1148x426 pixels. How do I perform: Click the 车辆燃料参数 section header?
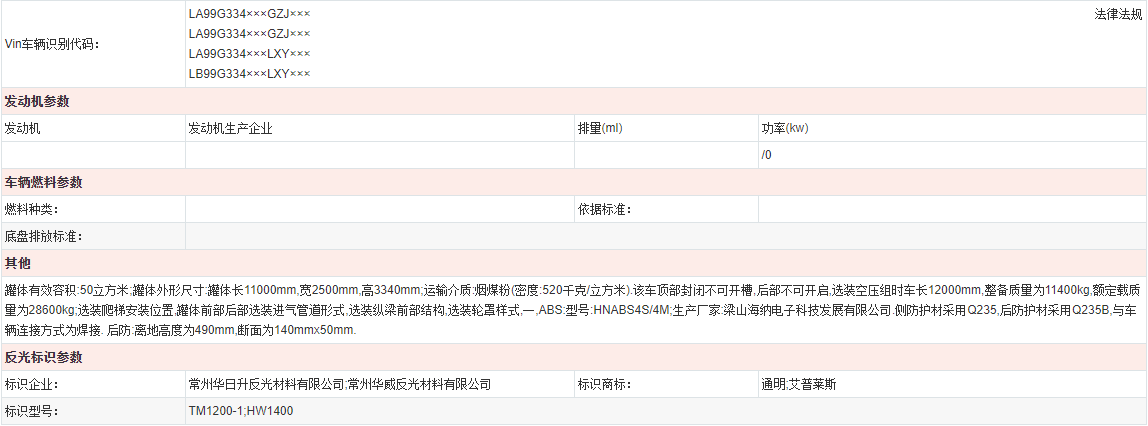[43, 183]
